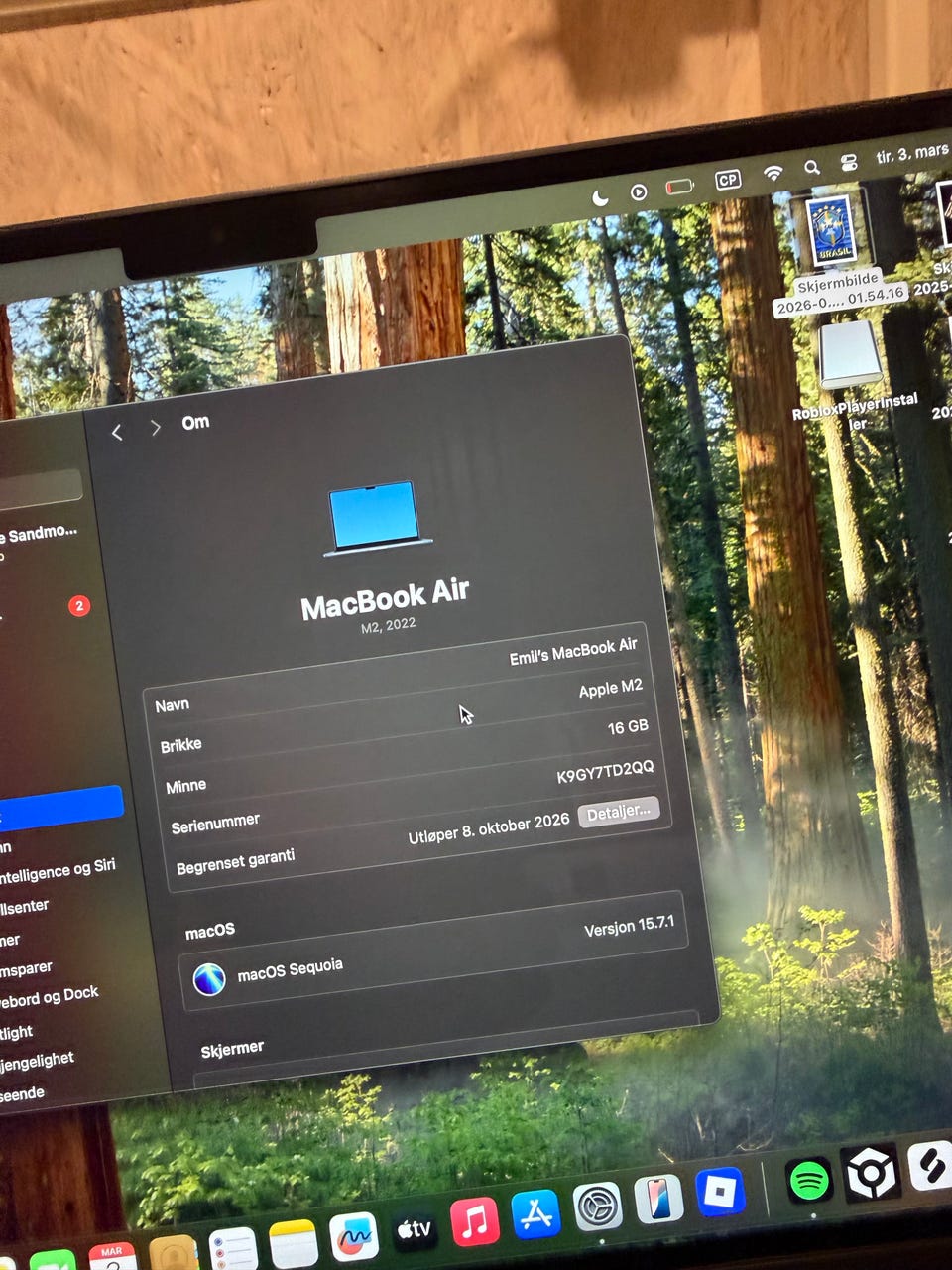
Task: Click the 'M2, 2022' subtitle
Action: [x=388, y=626]
